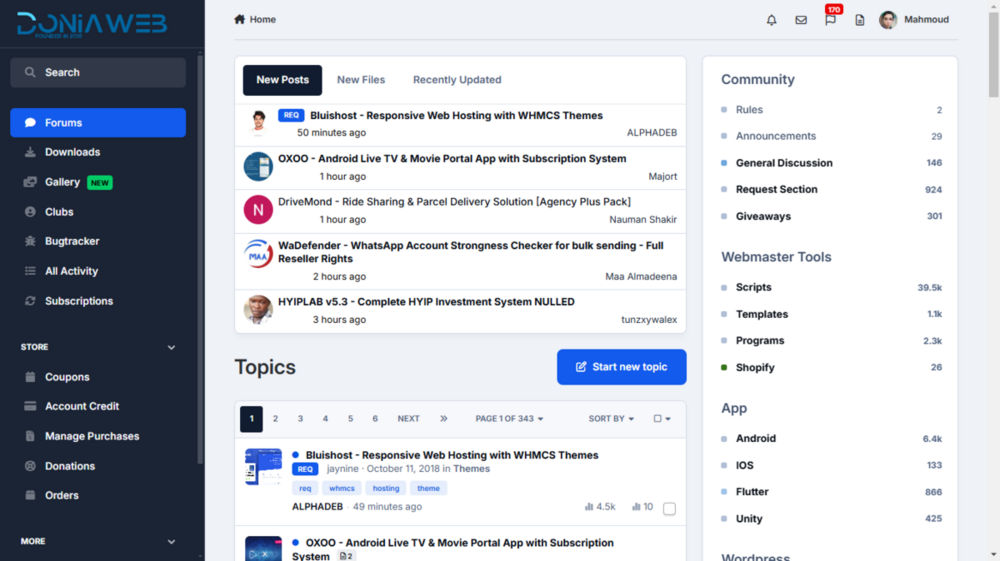Open the Scripts forum link

click(x=753, y=288)
